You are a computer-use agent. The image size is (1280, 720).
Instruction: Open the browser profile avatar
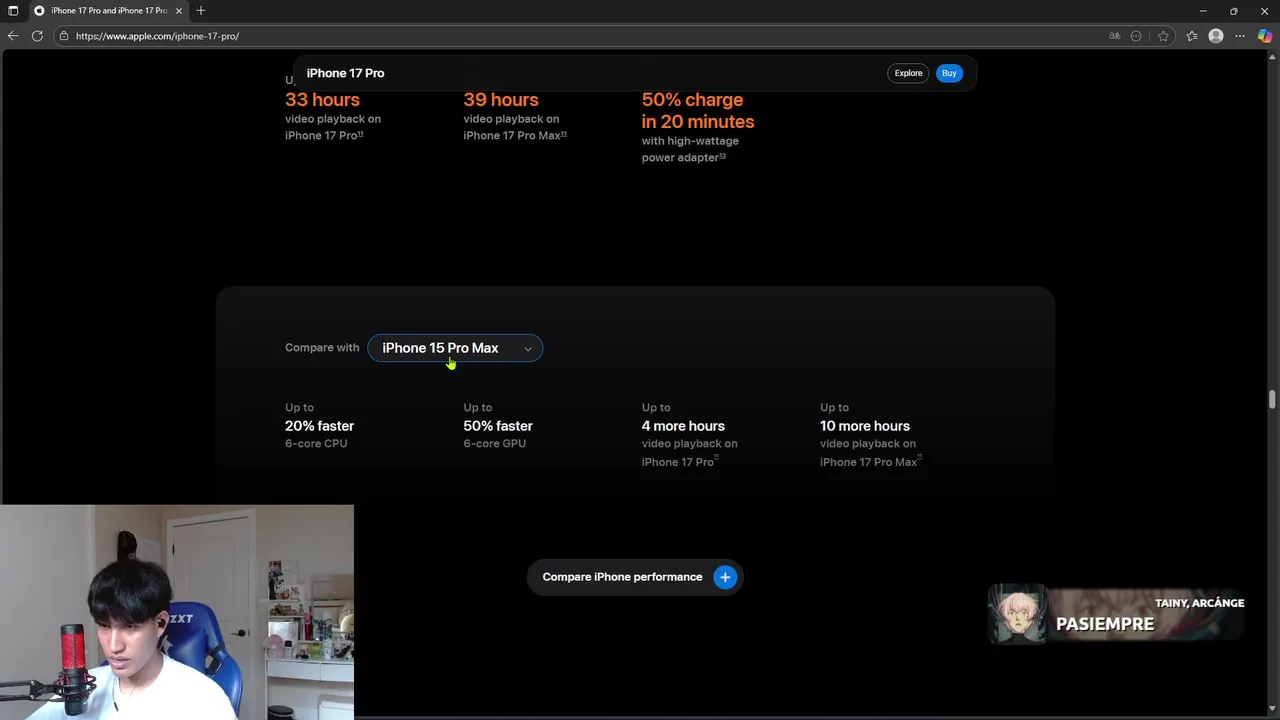1216,36
